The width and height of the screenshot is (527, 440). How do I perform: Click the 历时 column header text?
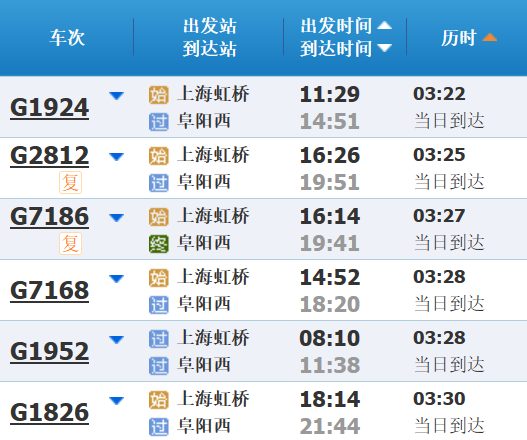coord(459,37)
